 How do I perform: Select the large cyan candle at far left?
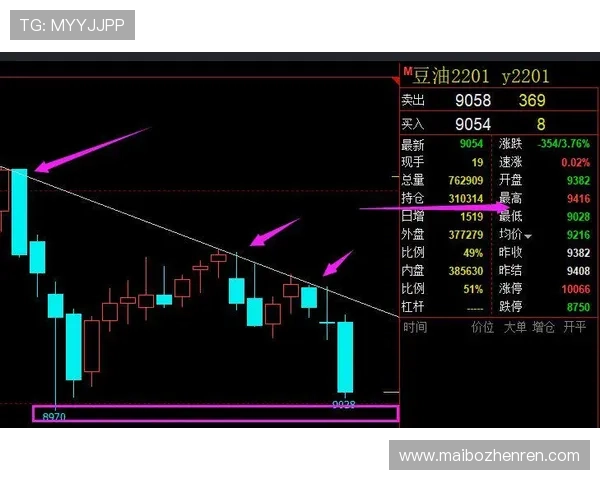point(19,212)
